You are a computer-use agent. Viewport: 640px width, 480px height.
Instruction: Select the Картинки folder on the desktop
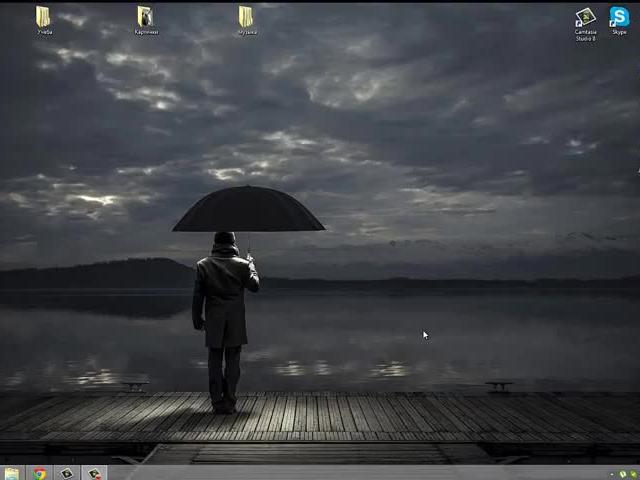[x=146, y=20]
